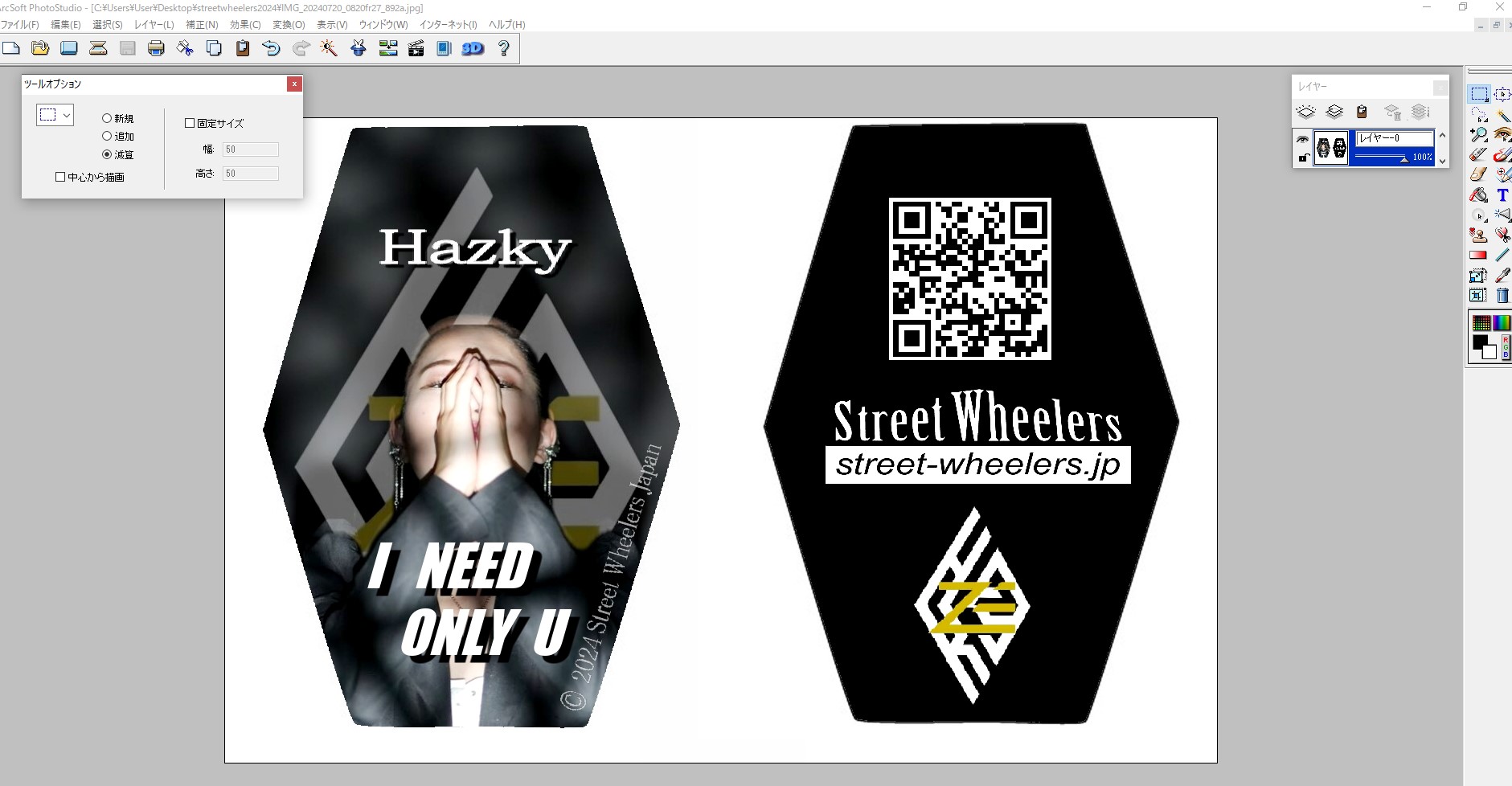Click the white background color swatch
This screenshot has height=786, width=1512.
tap(1490, 353)
